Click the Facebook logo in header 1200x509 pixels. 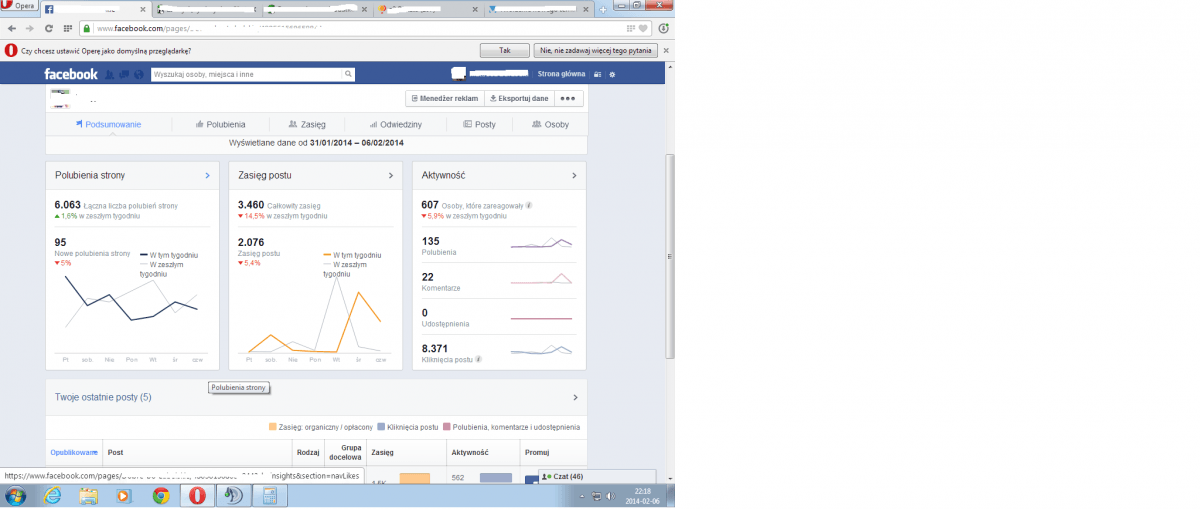pos(70,74)
